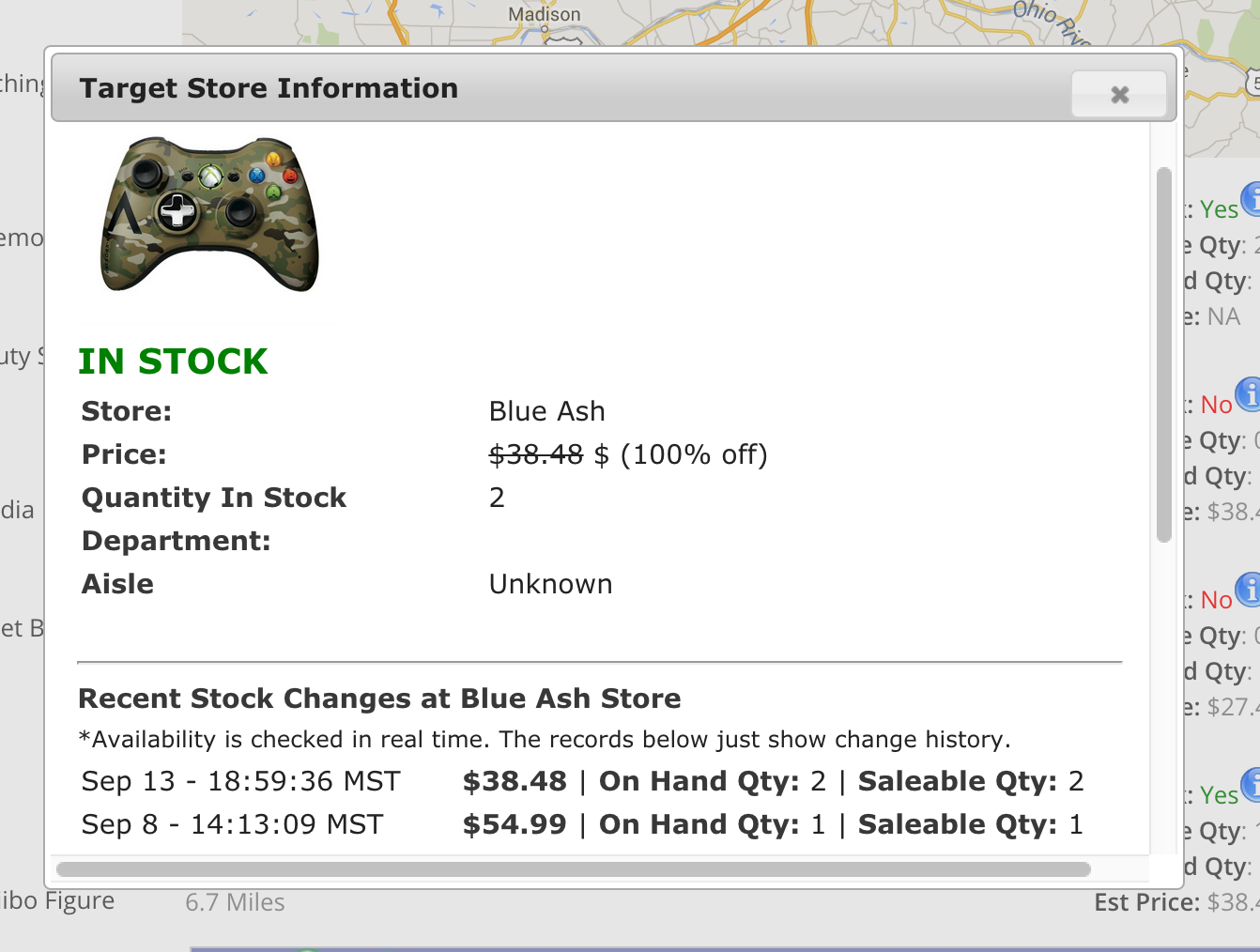Click the Sep 8 stock change entry
The width and height of the screenshot is (1260, 952).
coord(582,824)
